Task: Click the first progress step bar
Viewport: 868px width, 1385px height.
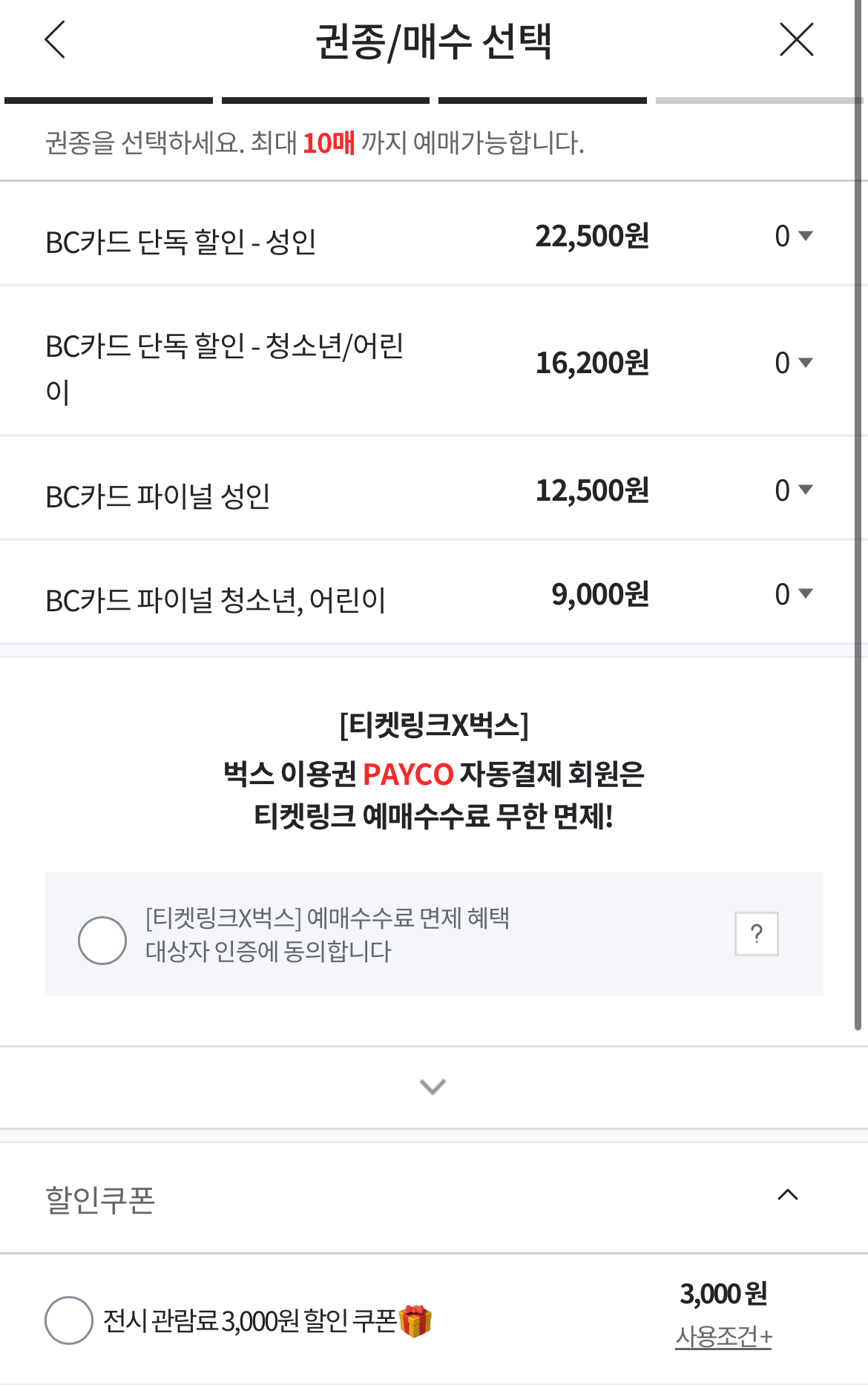Action: point(108,100)
